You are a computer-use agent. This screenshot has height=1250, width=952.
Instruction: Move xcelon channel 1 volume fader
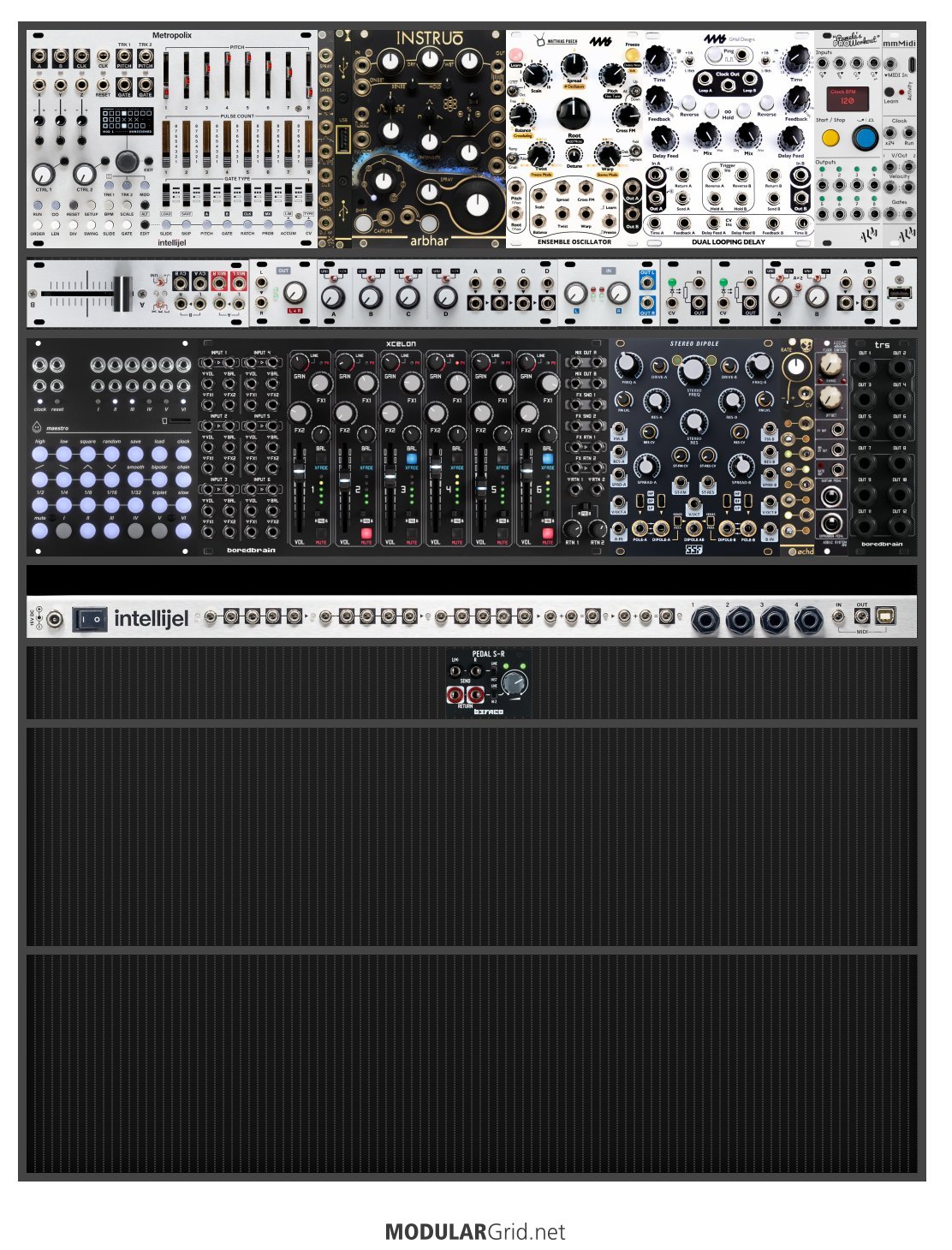(x=299, y=473)
